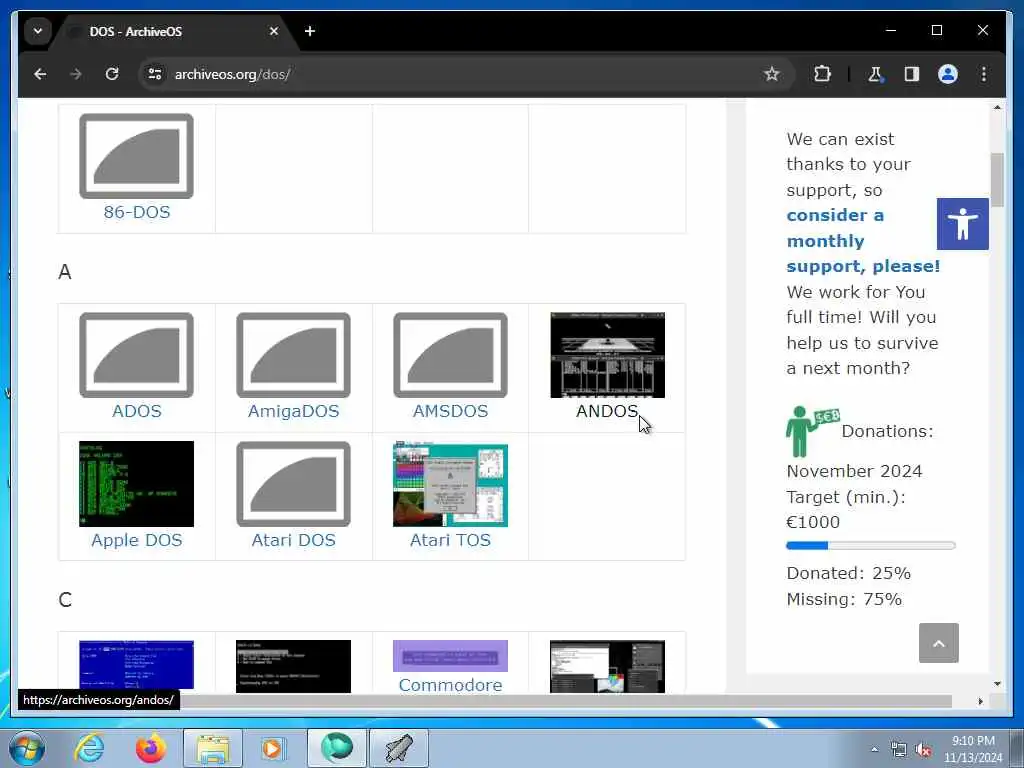Open the 86-DOS link
The image size is (1024, 768).
[x=136, y=212]
